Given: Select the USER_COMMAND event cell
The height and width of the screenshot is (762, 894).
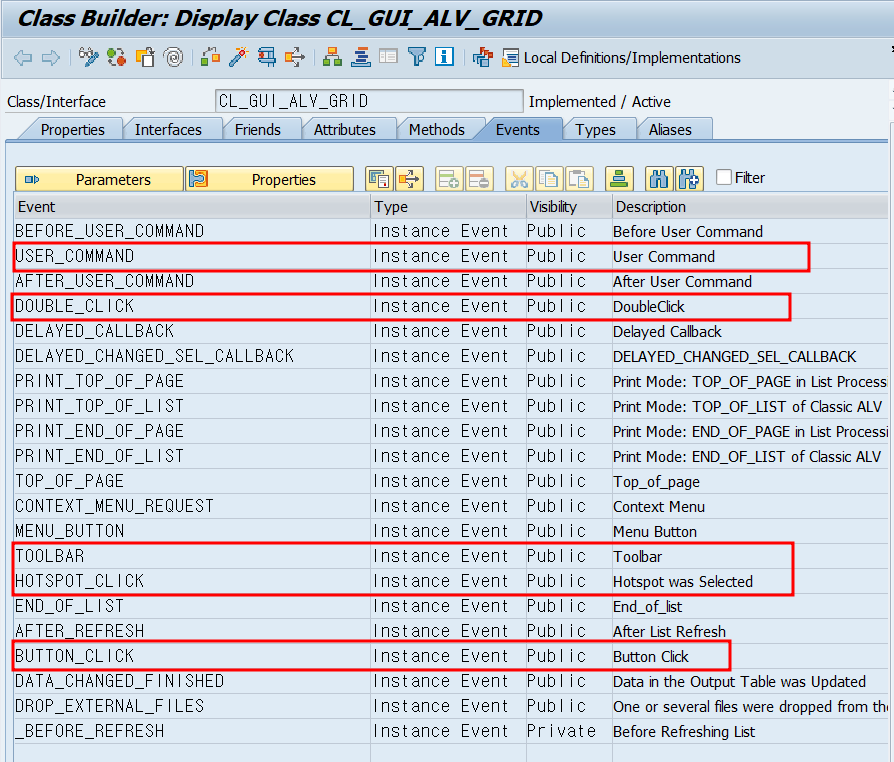Looking at the screenshot, I should (192, 256).
